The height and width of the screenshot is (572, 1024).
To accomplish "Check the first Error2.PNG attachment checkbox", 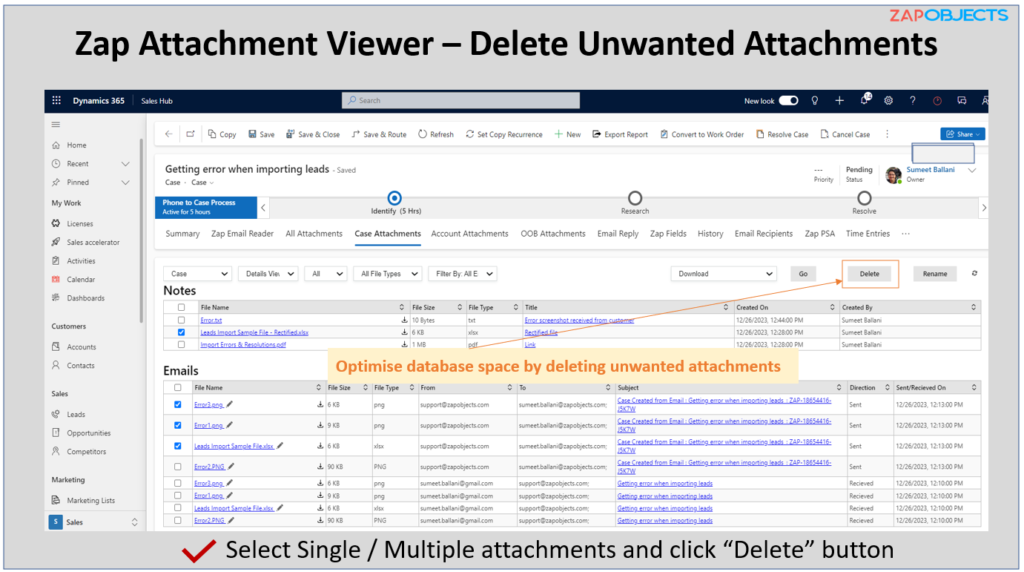I will click(178, 467).
